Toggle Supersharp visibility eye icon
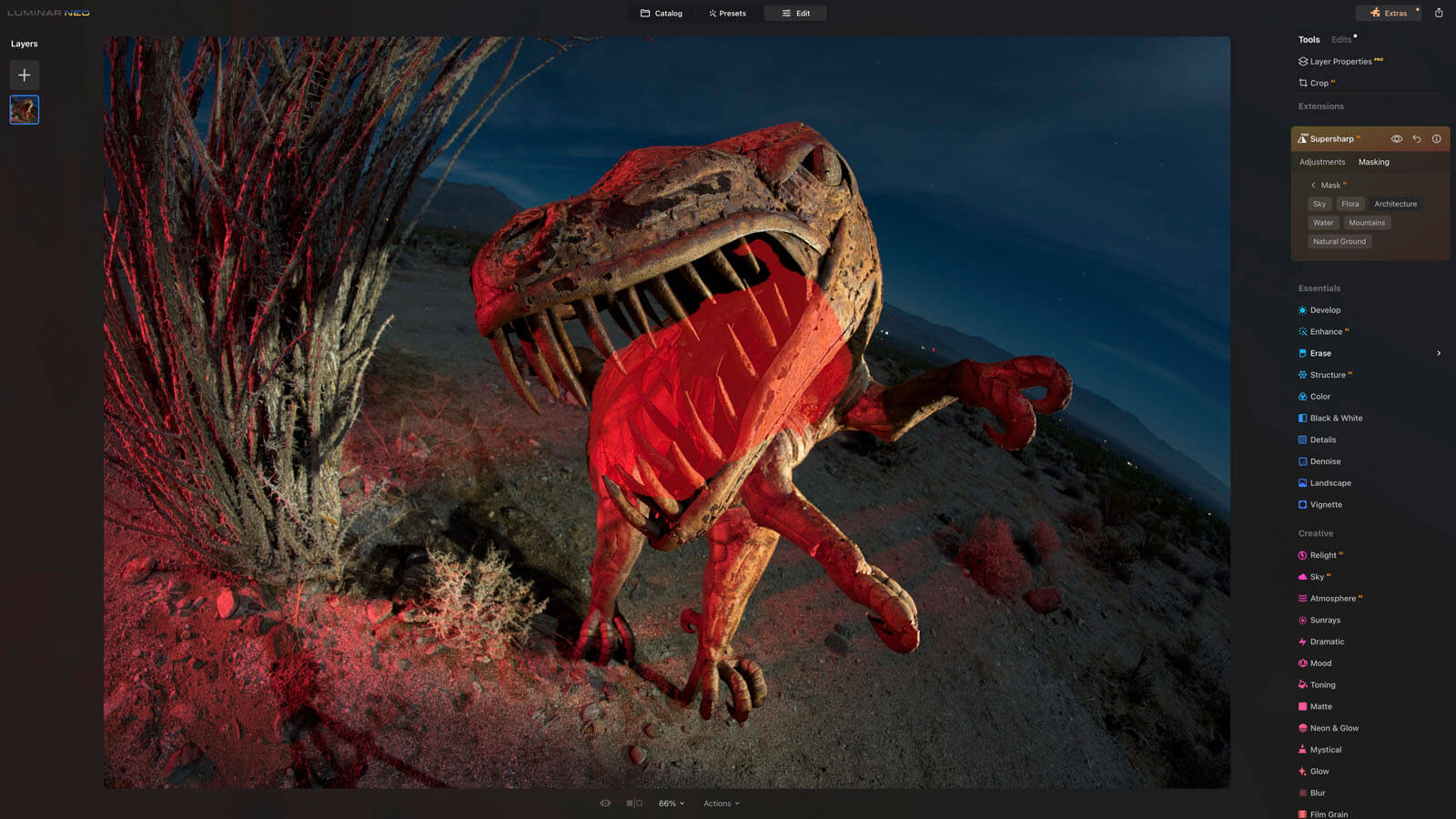The image size is (1456, 819). (1397, 139)
